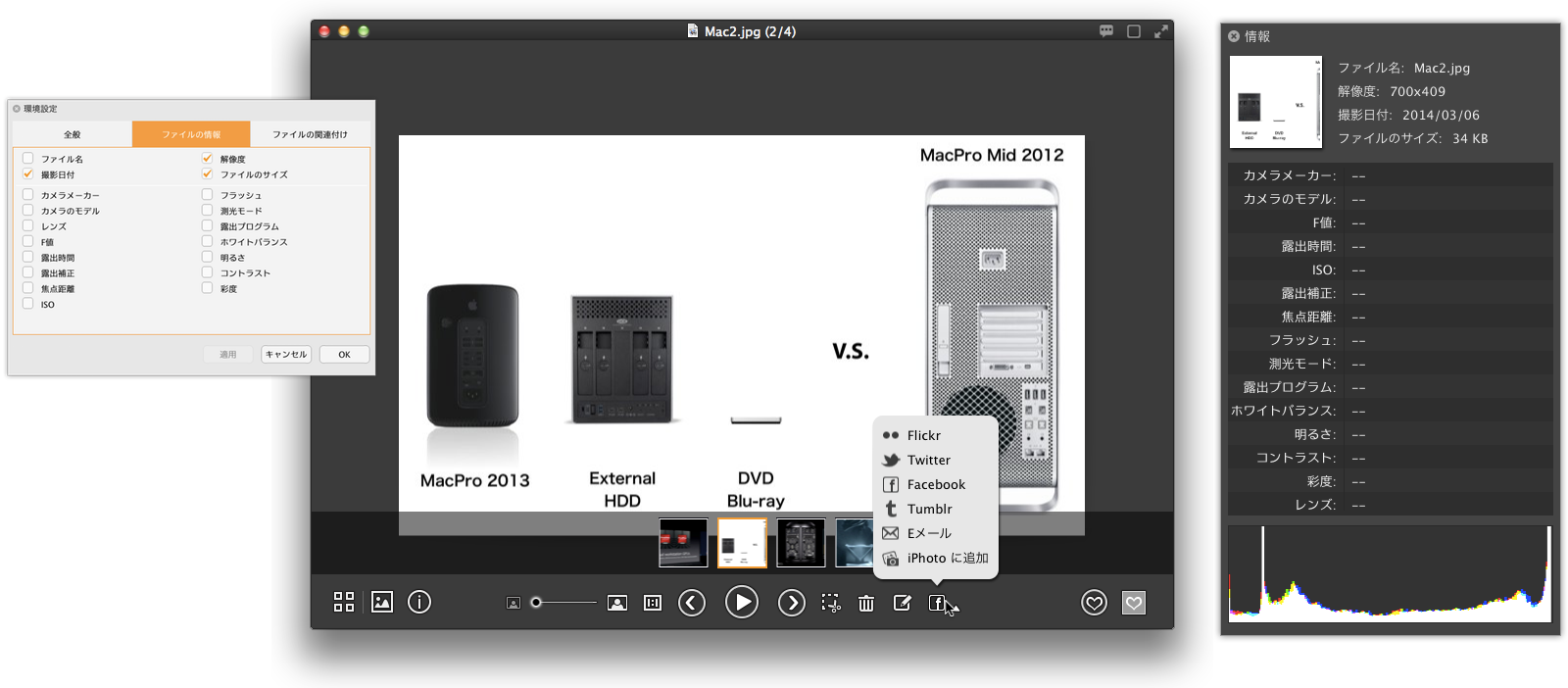Delete the image with the trash icon

coord(866,603)
